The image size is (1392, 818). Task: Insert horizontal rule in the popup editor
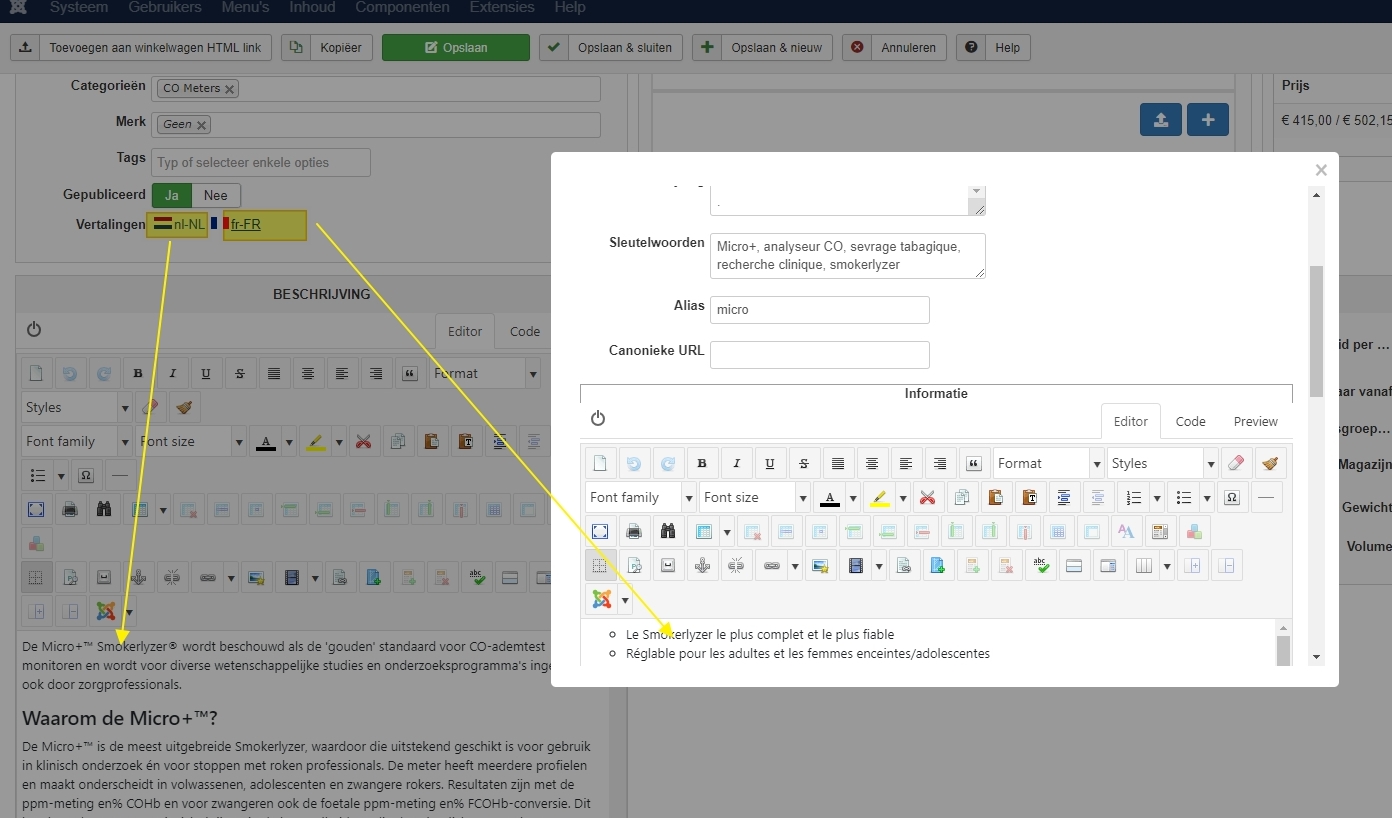[x=1266, y=497]
